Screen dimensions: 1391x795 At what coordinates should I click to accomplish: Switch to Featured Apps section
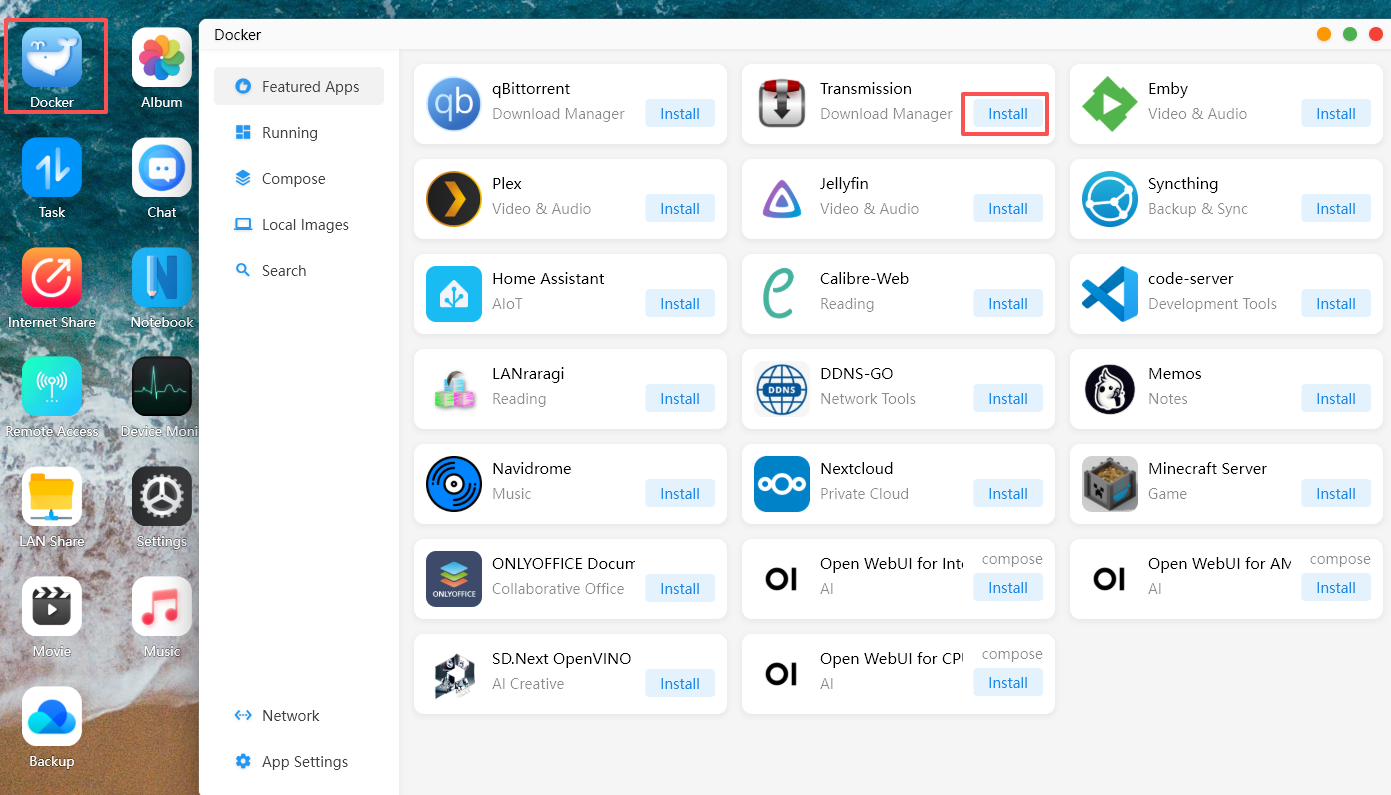(299, 87)
